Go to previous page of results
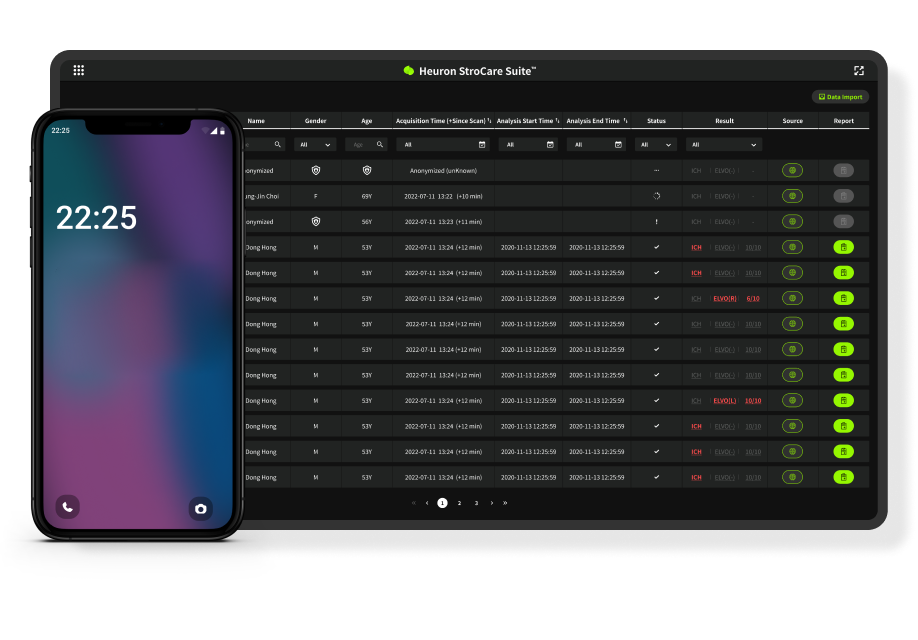This screenshot has height=640, width=918. pyautogui.click(x=427, y=503)
